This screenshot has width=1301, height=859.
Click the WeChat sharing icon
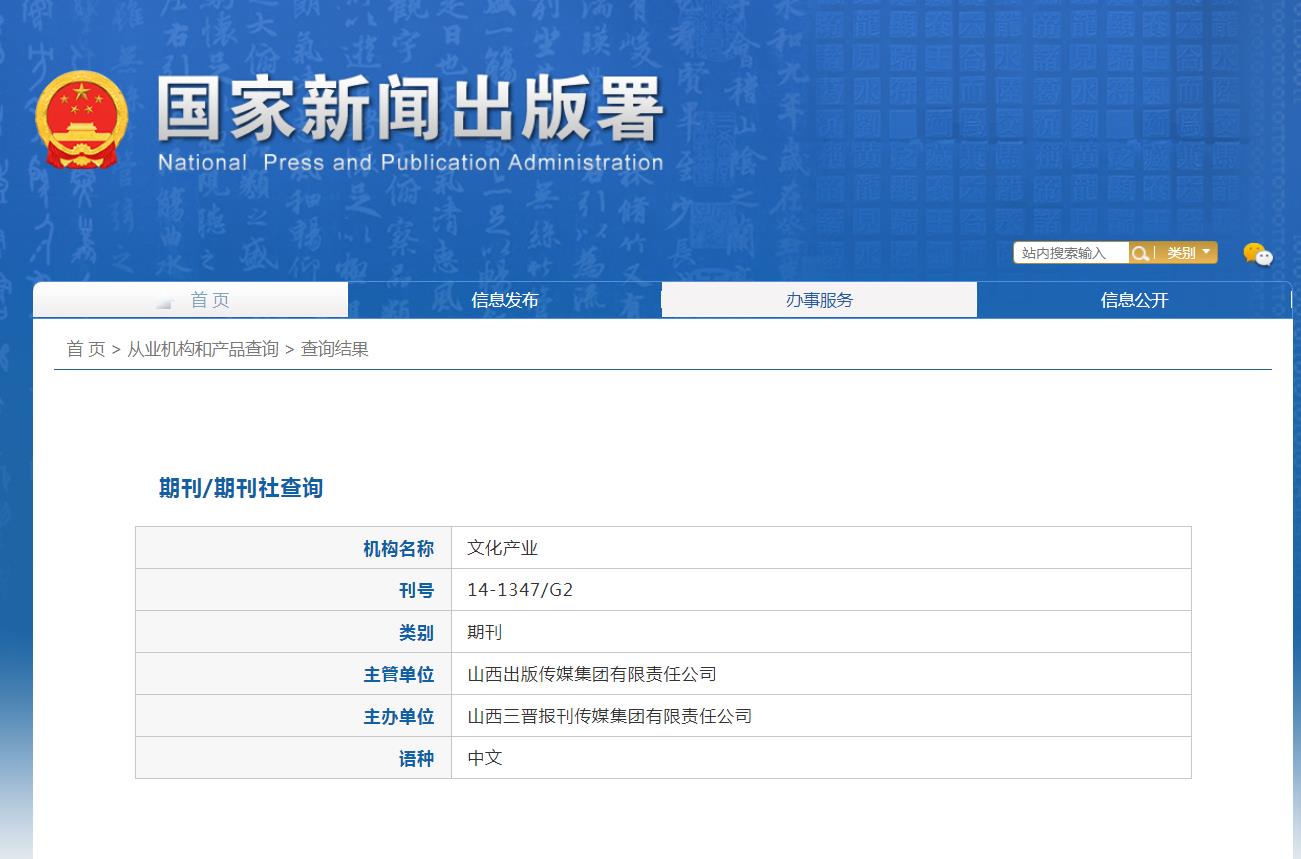[1258, 256]
